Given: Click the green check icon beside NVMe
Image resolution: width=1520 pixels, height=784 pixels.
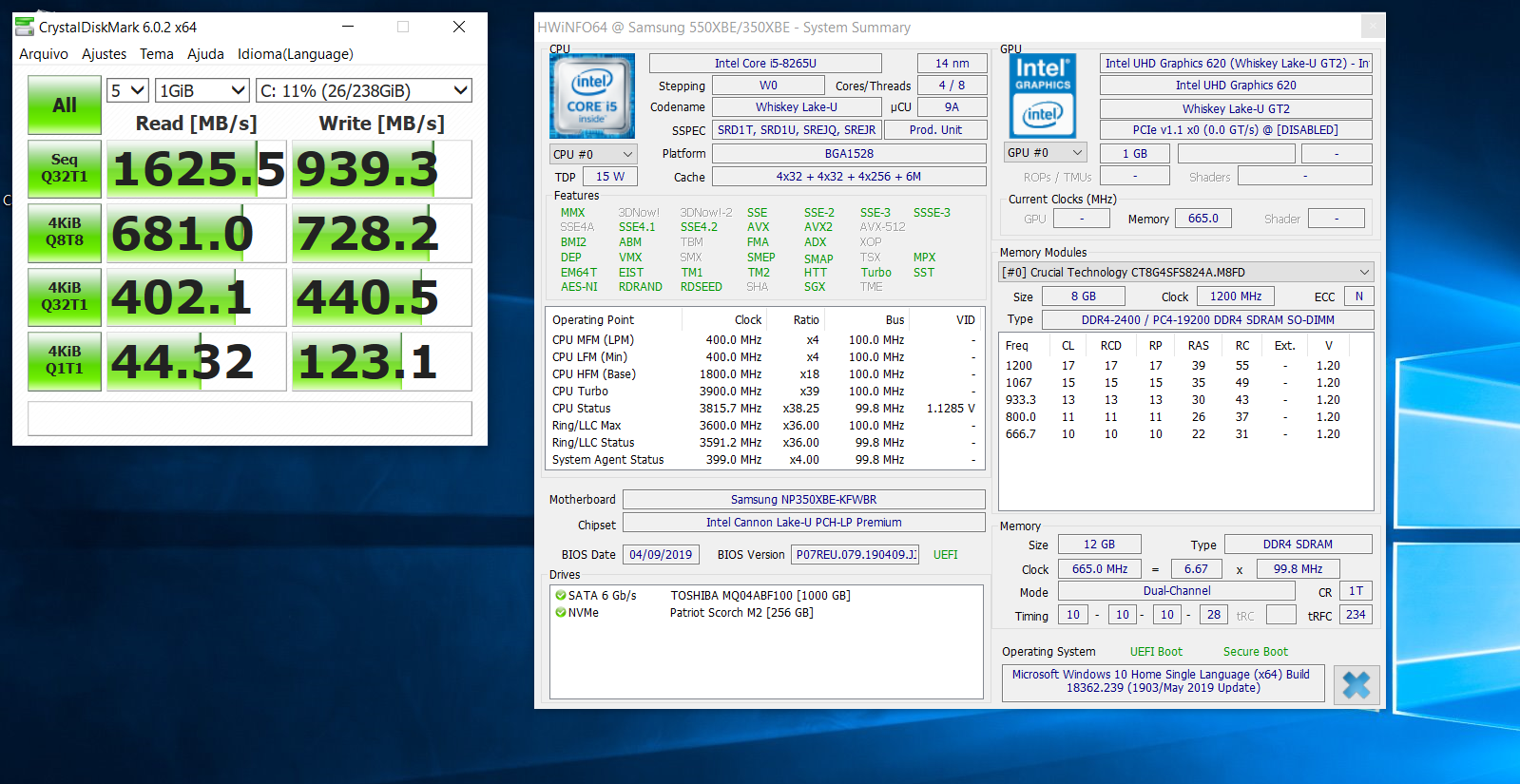Looking at the screenshot, I should tap(561, 613).
